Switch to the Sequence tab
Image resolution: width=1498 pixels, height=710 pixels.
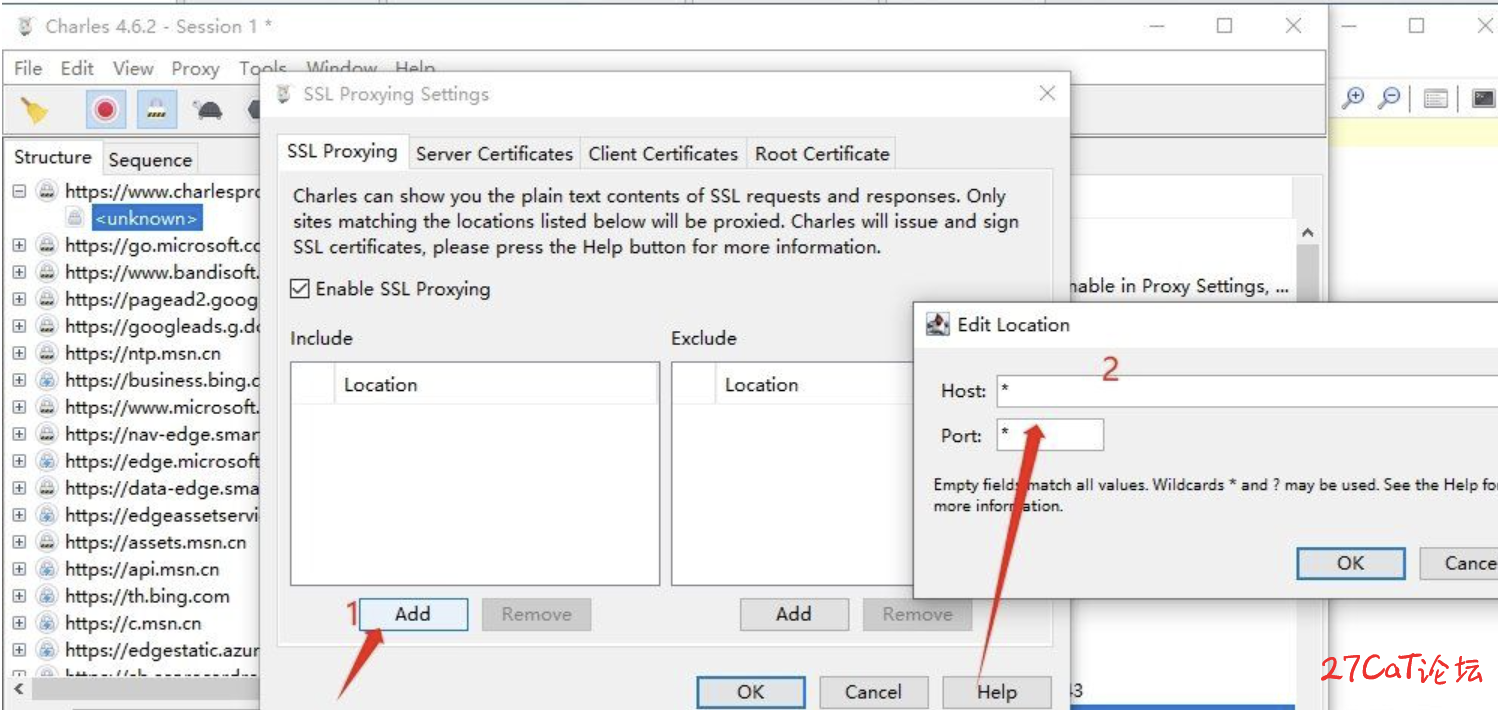[x=150, y=159]
